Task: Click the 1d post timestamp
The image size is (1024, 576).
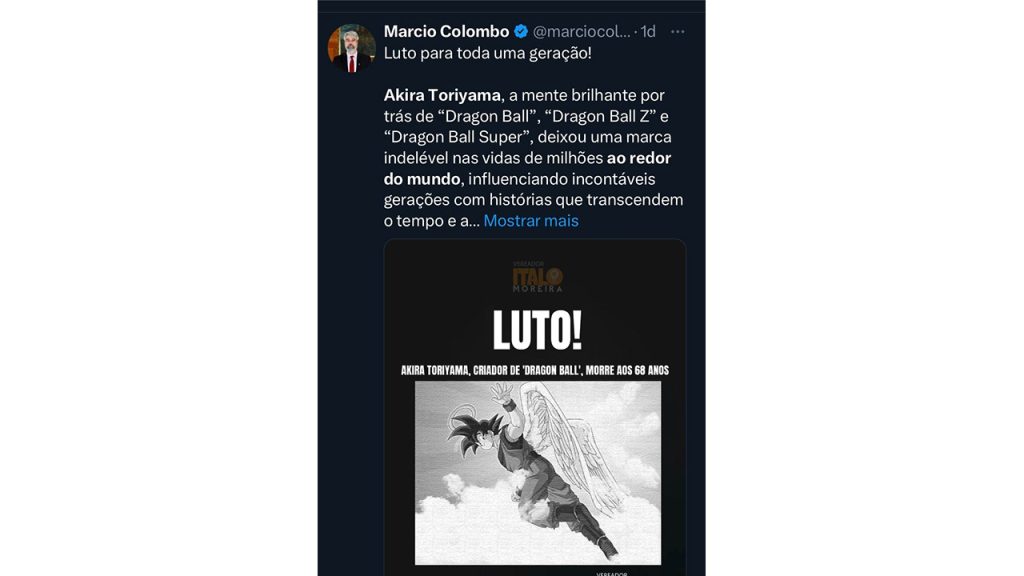Action: [x=647, y=31]
